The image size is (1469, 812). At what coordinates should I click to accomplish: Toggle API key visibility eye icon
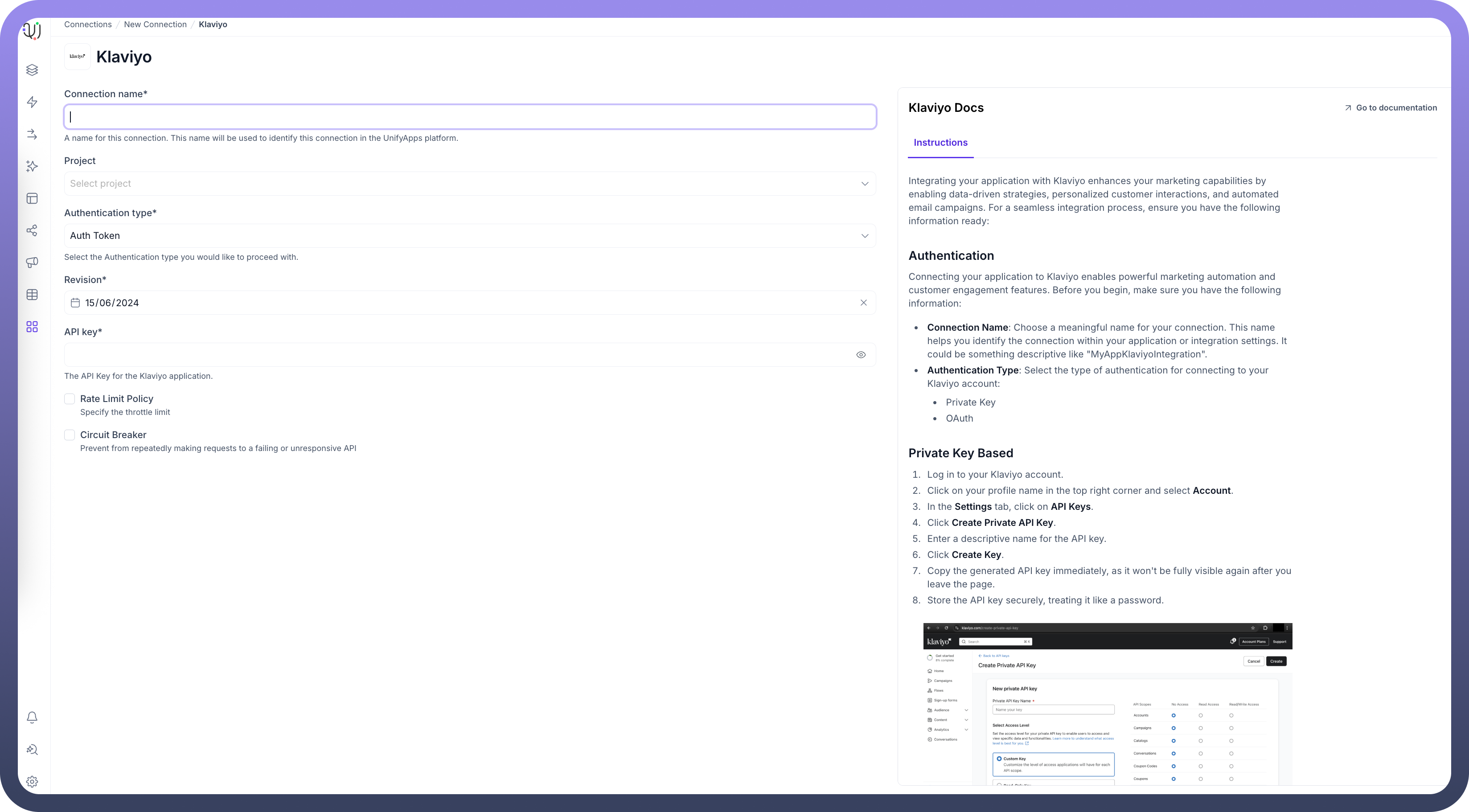861,355
